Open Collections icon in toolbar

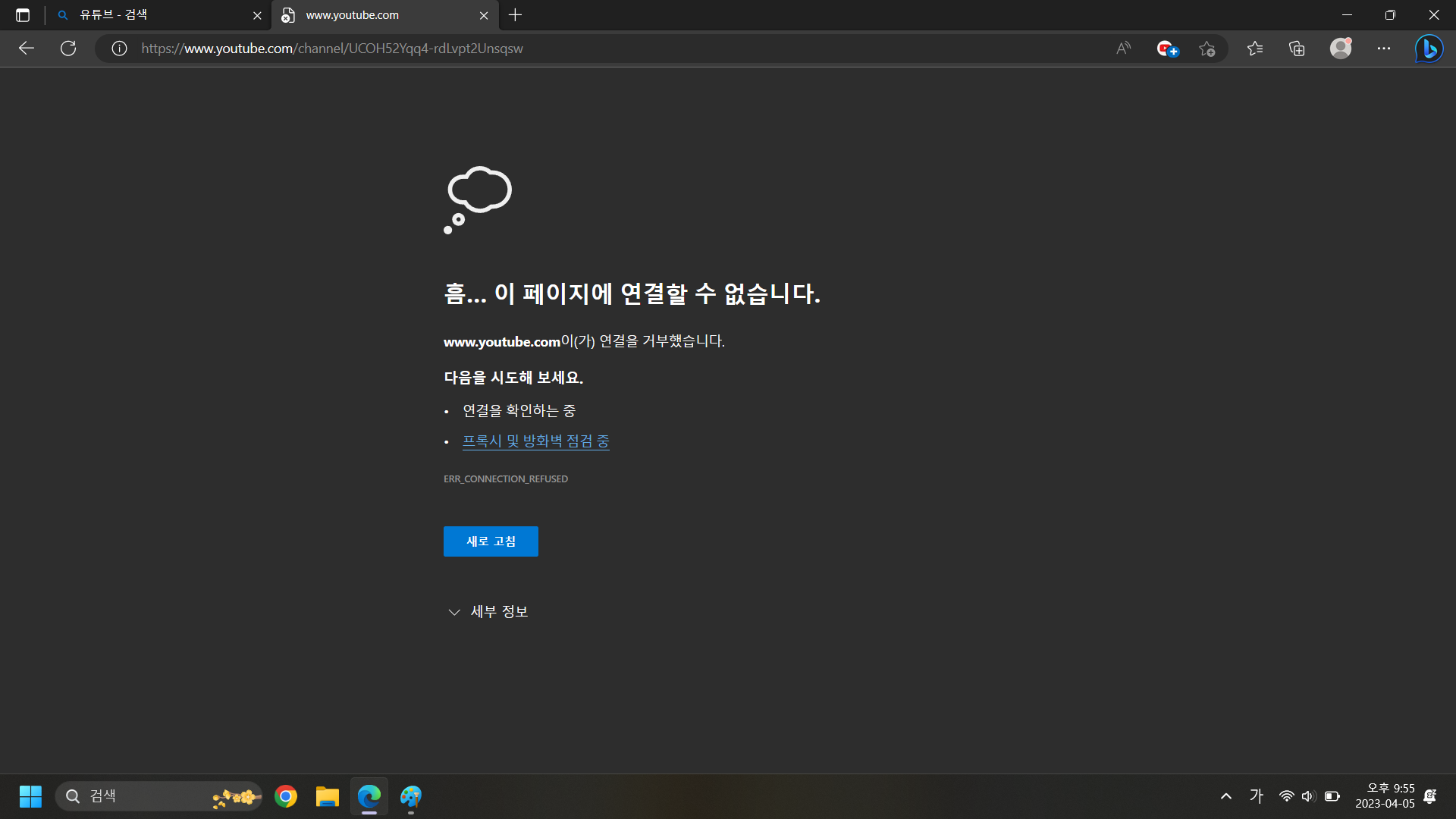[x=1297, y=49]
